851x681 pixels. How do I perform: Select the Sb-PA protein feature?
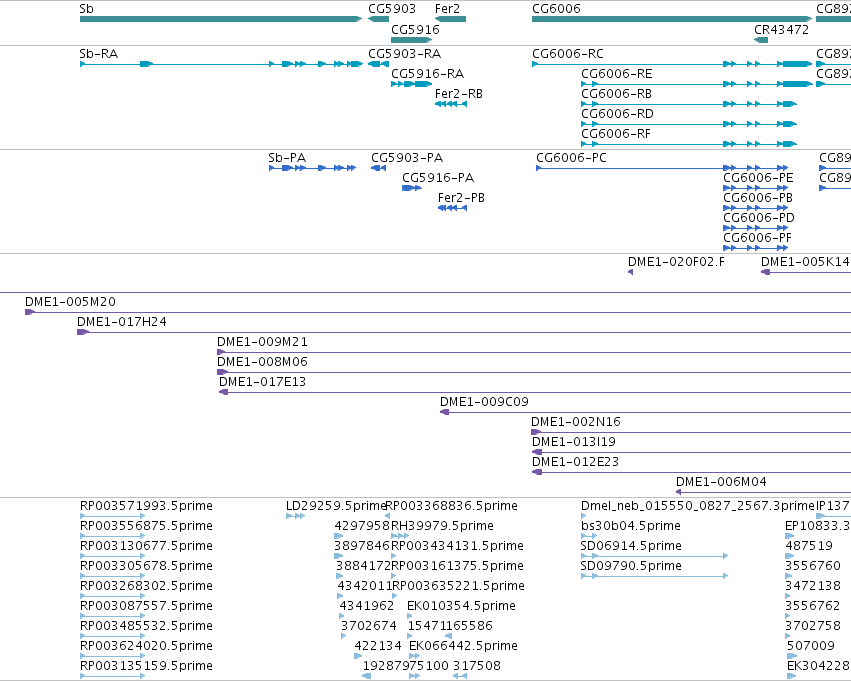tap(313, 168)
